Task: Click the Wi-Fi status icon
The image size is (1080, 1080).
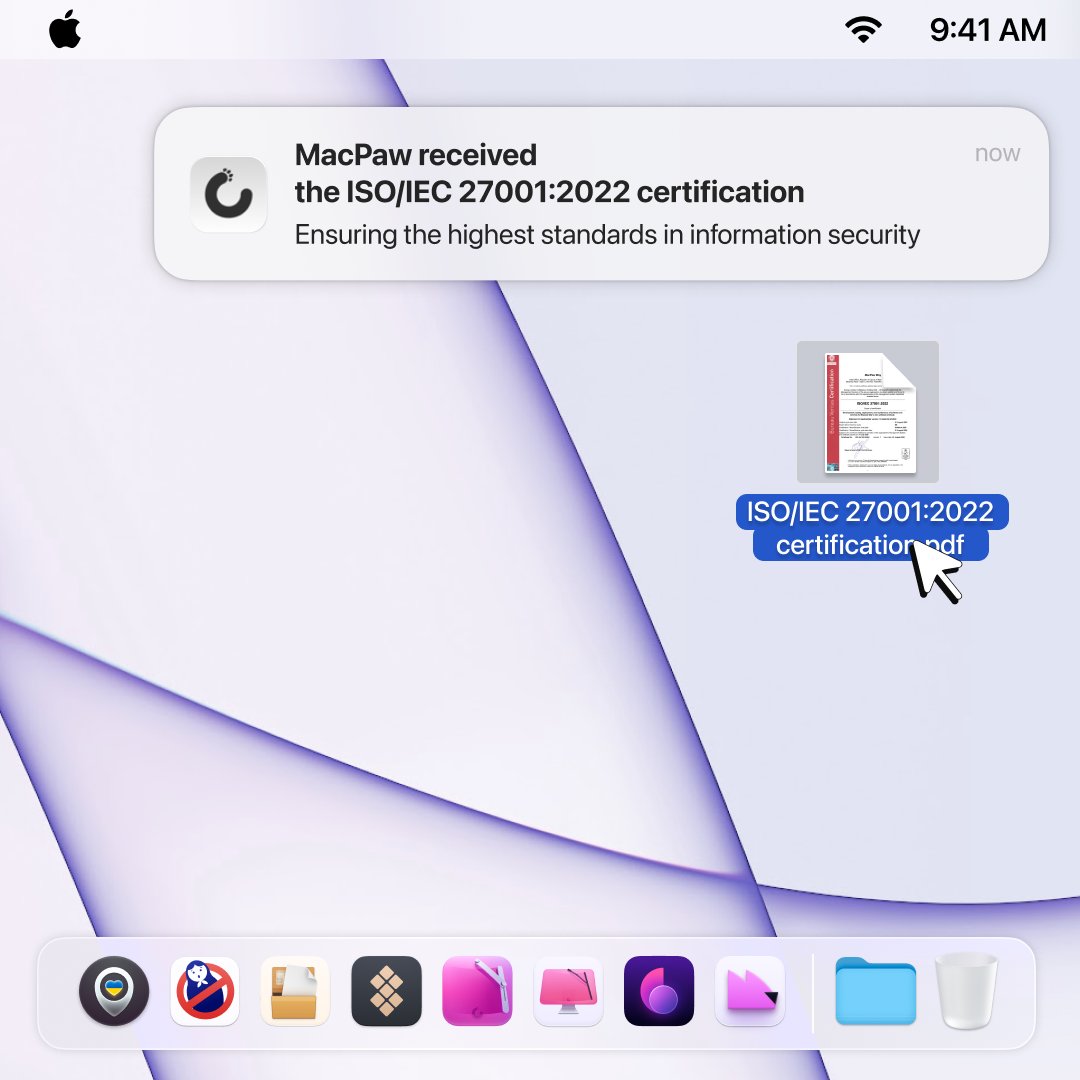Action: 864,30
